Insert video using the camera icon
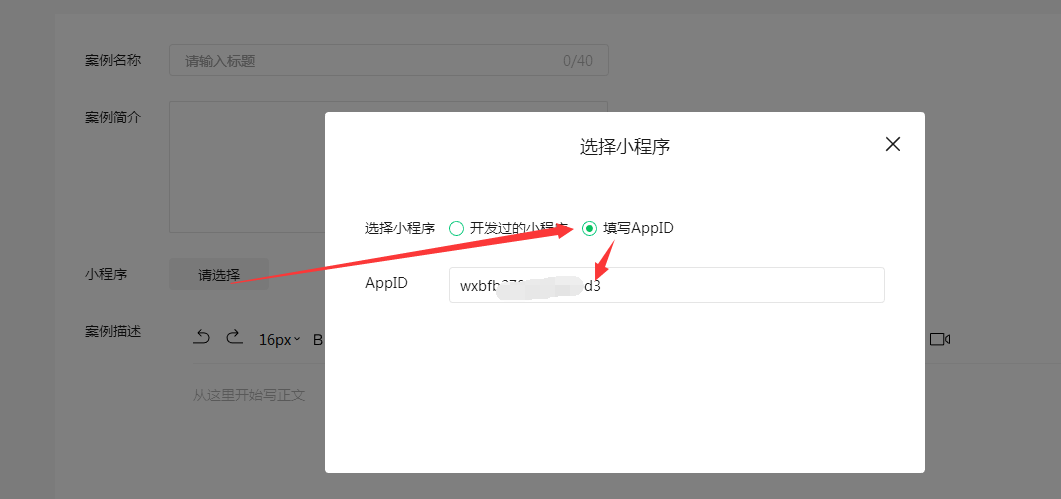Viewport: 1061px width, 499px height. 940,339
